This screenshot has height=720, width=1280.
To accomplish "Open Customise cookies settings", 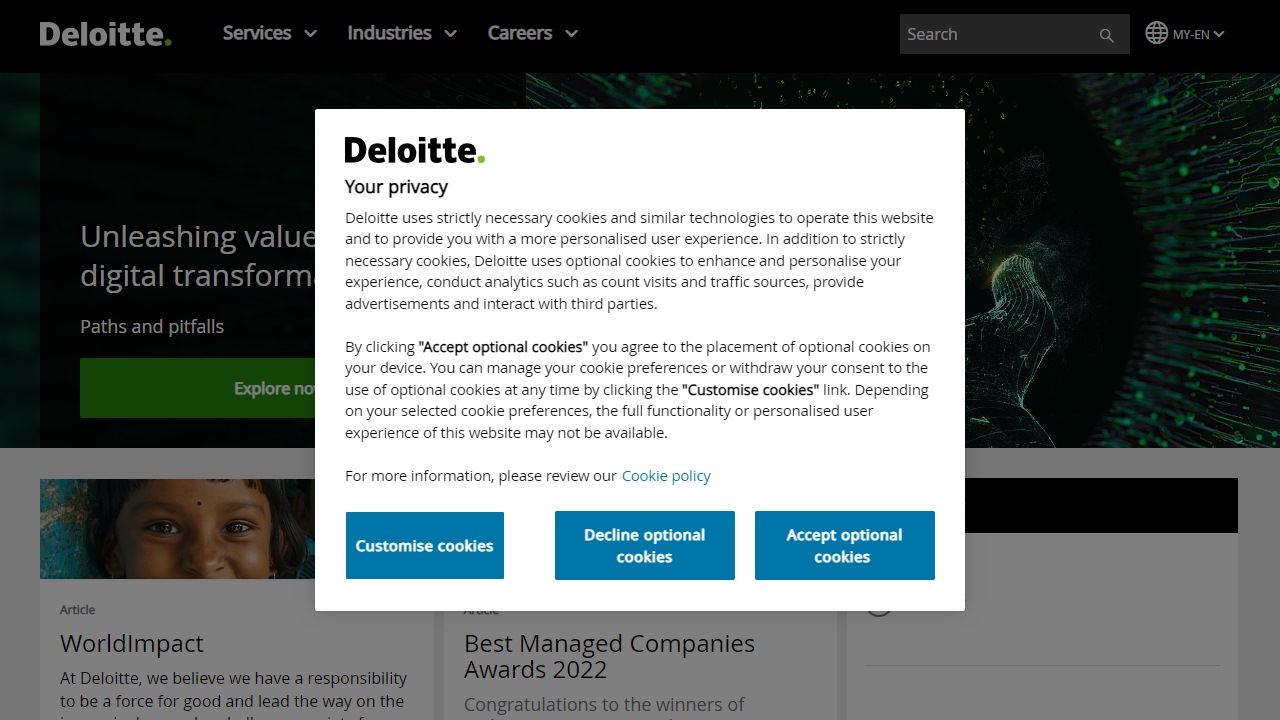I will point(425,545).
